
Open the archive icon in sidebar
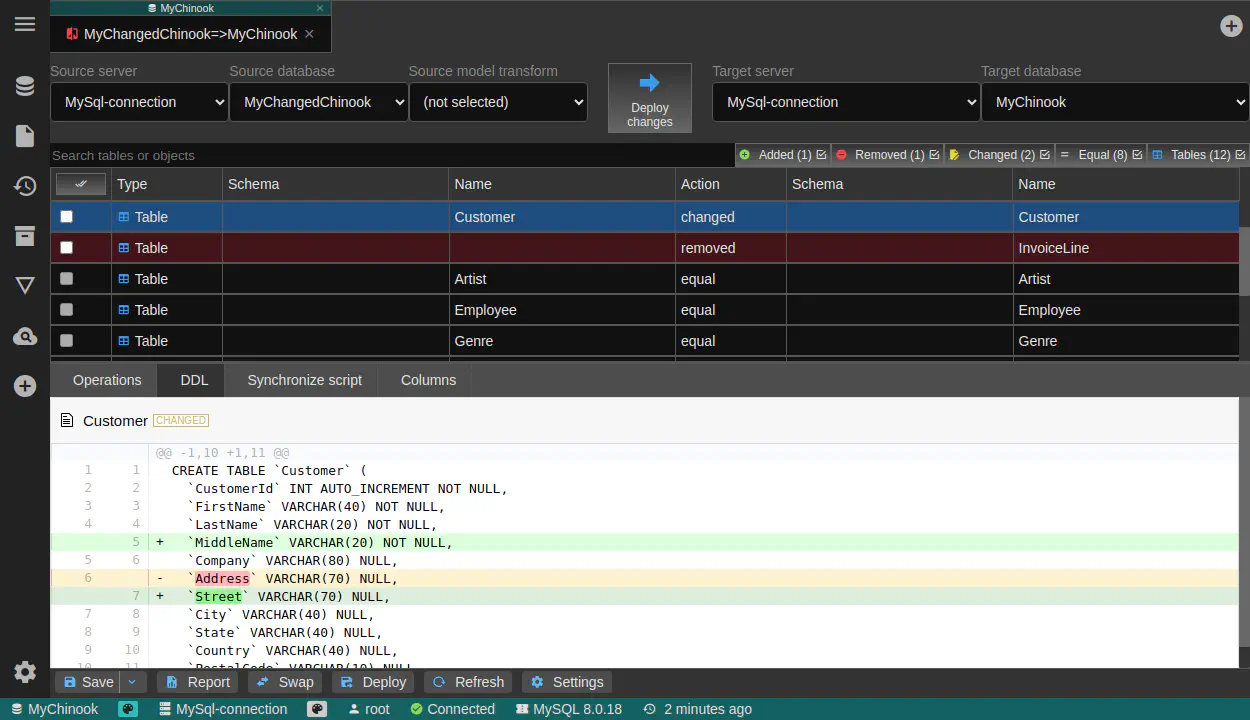coord(25,236)
